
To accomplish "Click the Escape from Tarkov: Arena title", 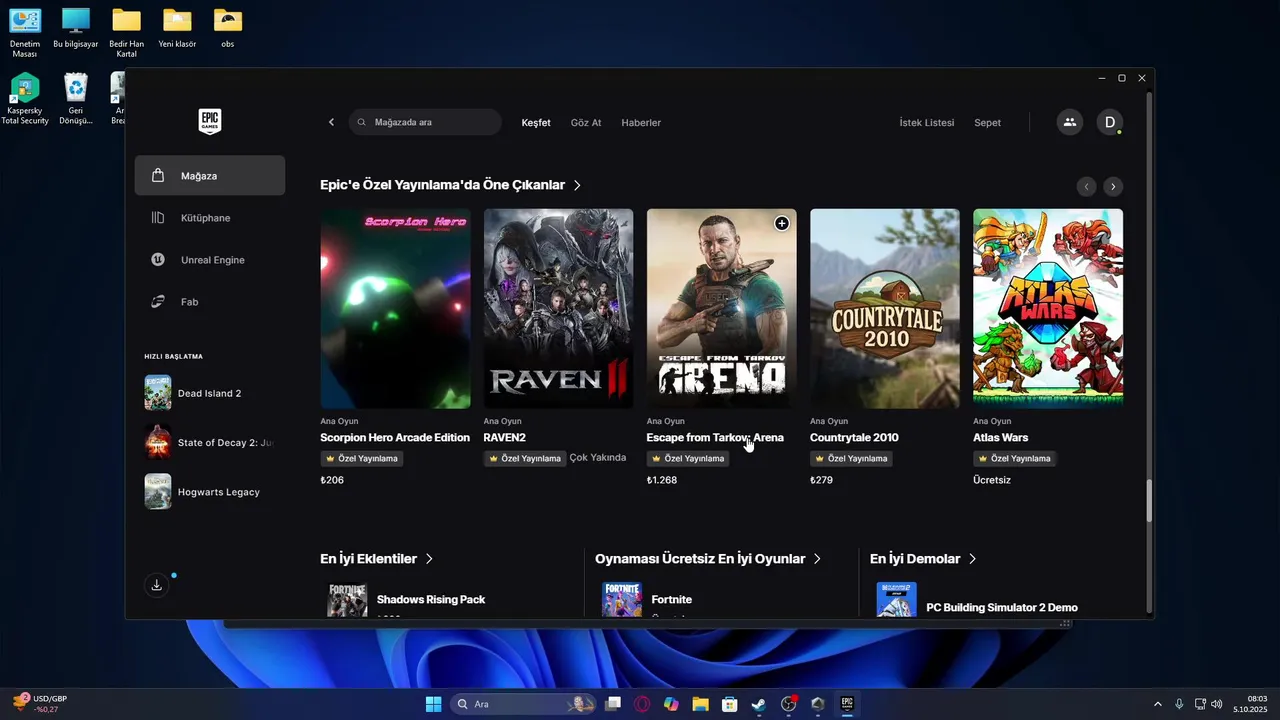I will (x=715, y=438).
